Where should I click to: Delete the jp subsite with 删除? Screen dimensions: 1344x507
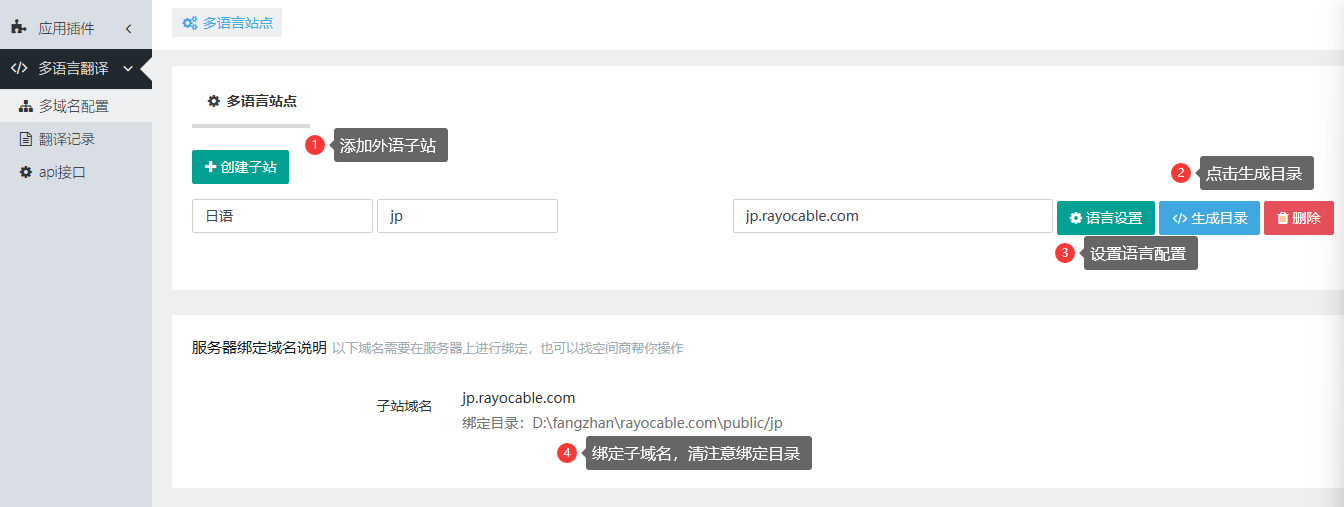1299,218
